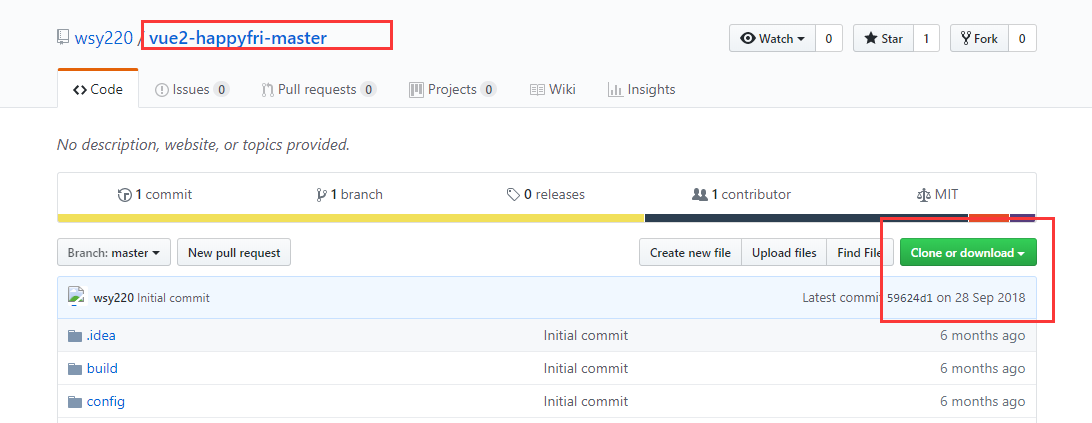Click the Star button's star icon
Screen dimensions: 1092x423
[871, 38]
